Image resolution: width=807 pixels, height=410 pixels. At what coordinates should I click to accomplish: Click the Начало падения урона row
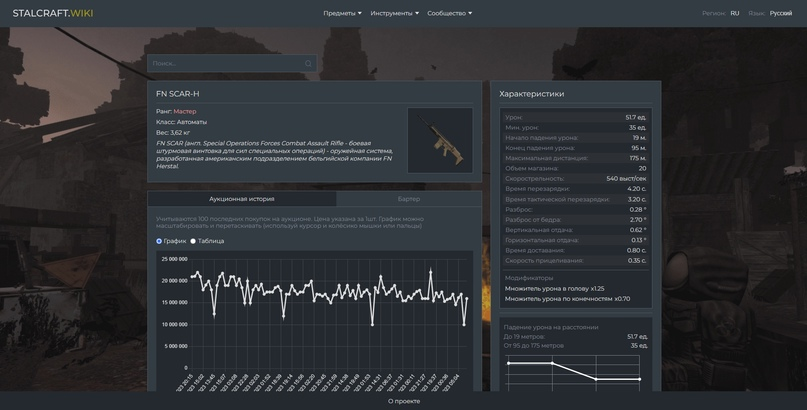pyautogui.click(x=575, y=138)
